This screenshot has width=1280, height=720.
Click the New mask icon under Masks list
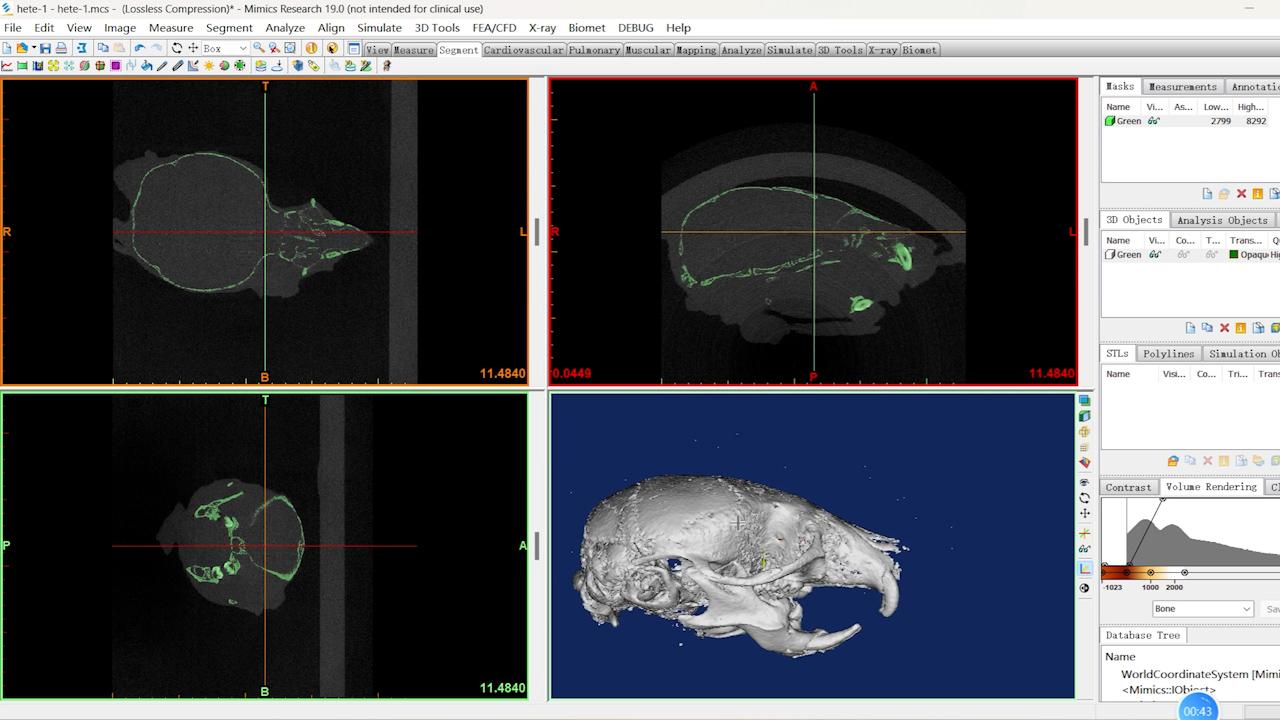[x=1207, y=194]
